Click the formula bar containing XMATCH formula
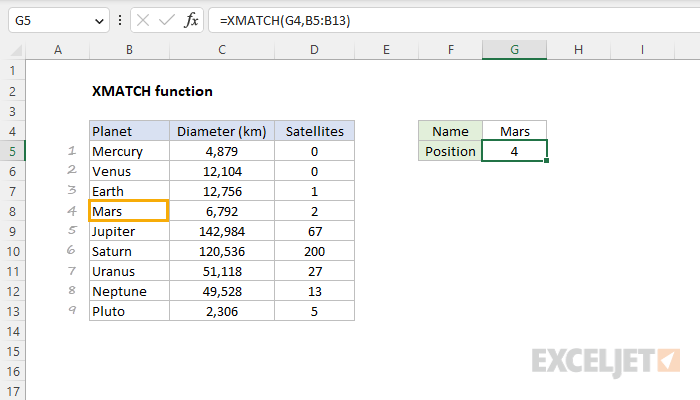700x400 pixels. 454,21
